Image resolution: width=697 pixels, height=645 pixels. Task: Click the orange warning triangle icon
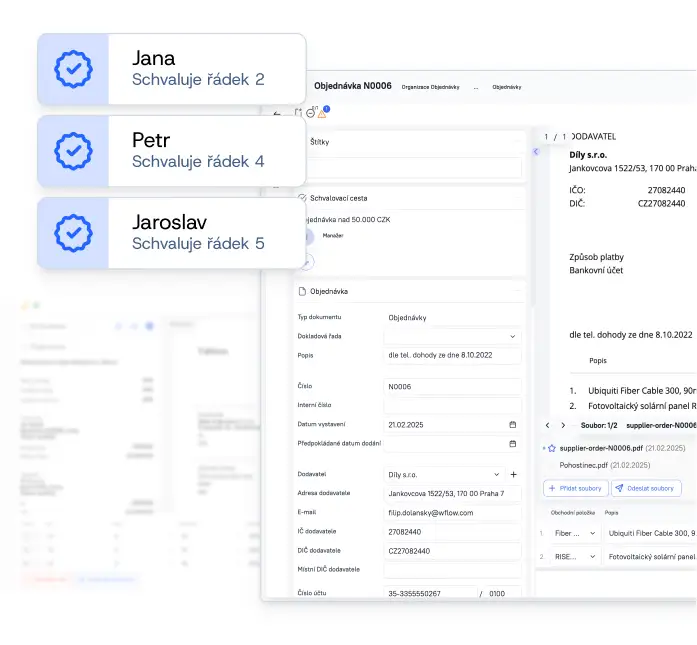pyautogui.click(x=322, y=115)
